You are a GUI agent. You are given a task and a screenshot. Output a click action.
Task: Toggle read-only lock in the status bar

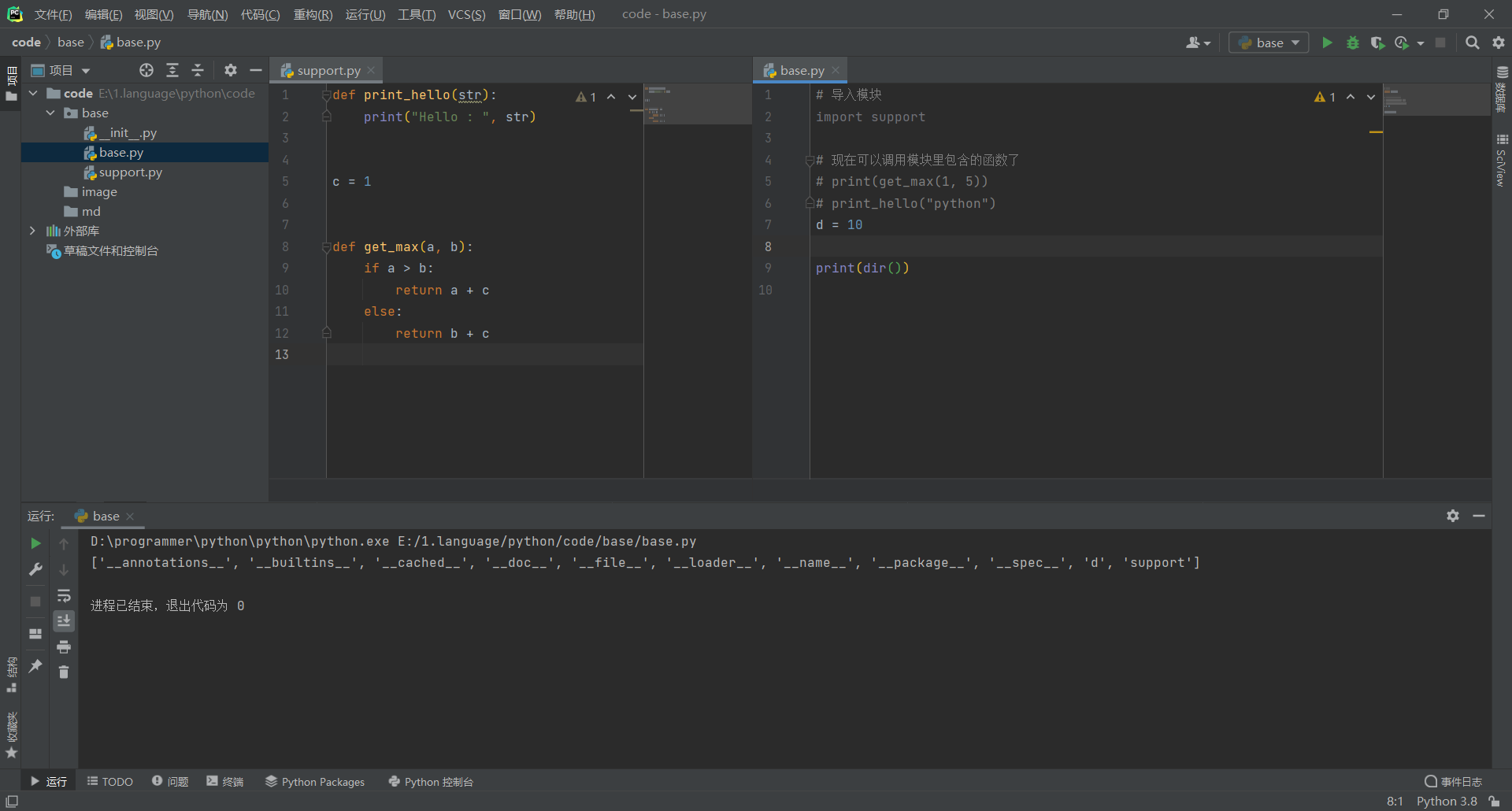[1494, 802]
